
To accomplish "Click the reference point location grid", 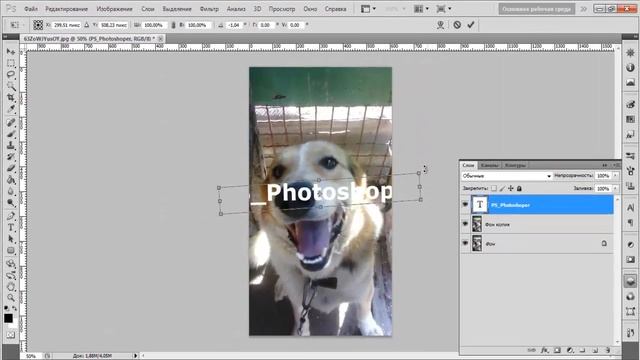I will tap(38, 25).
